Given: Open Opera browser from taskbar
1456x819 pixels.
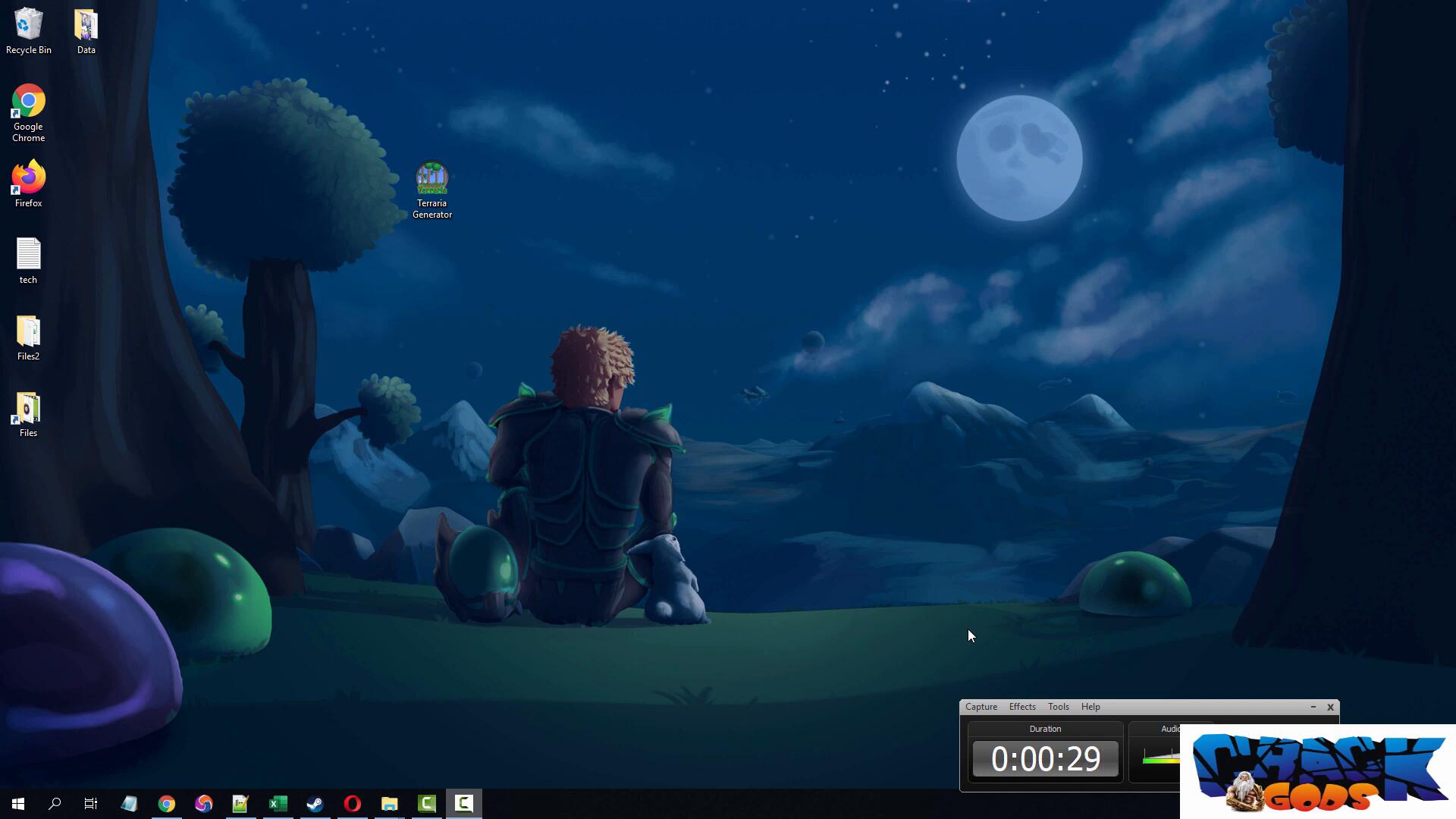Looking at the screenshot, I should (352, 803).
